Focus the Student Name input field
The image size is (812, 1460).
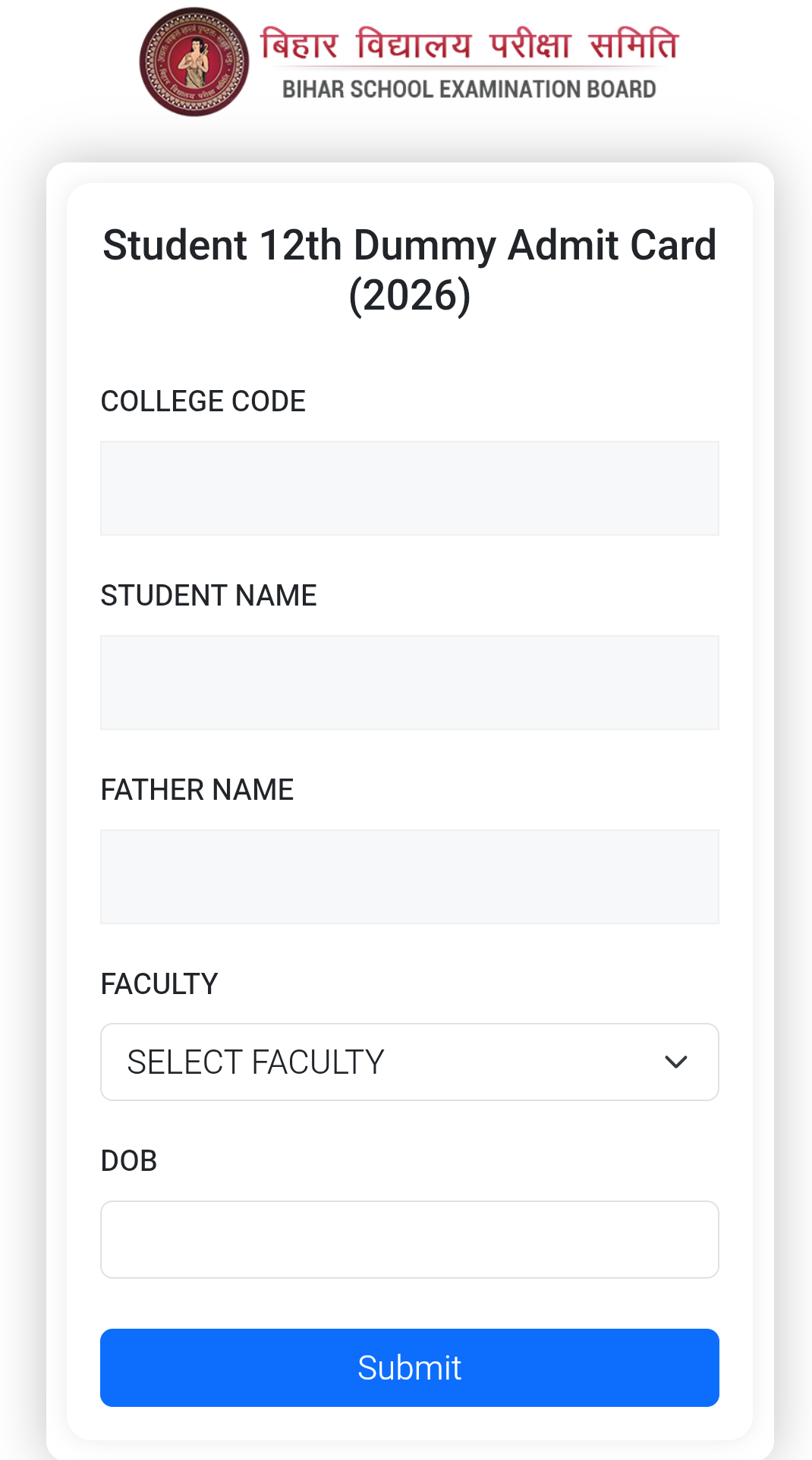click(410, 683)
